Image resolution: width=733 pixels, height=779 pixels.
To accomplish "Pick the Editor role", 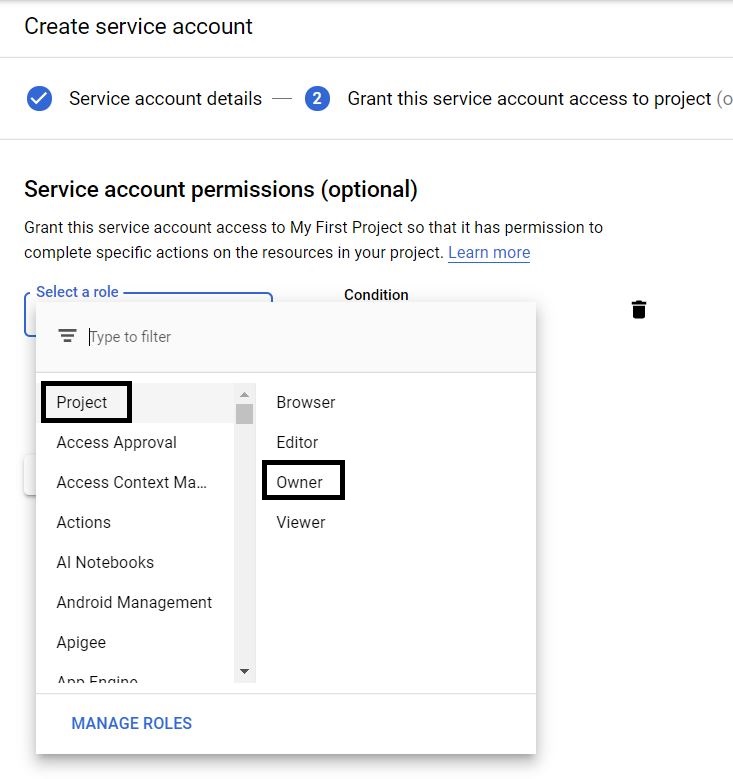I will click(x=297, y=442).
